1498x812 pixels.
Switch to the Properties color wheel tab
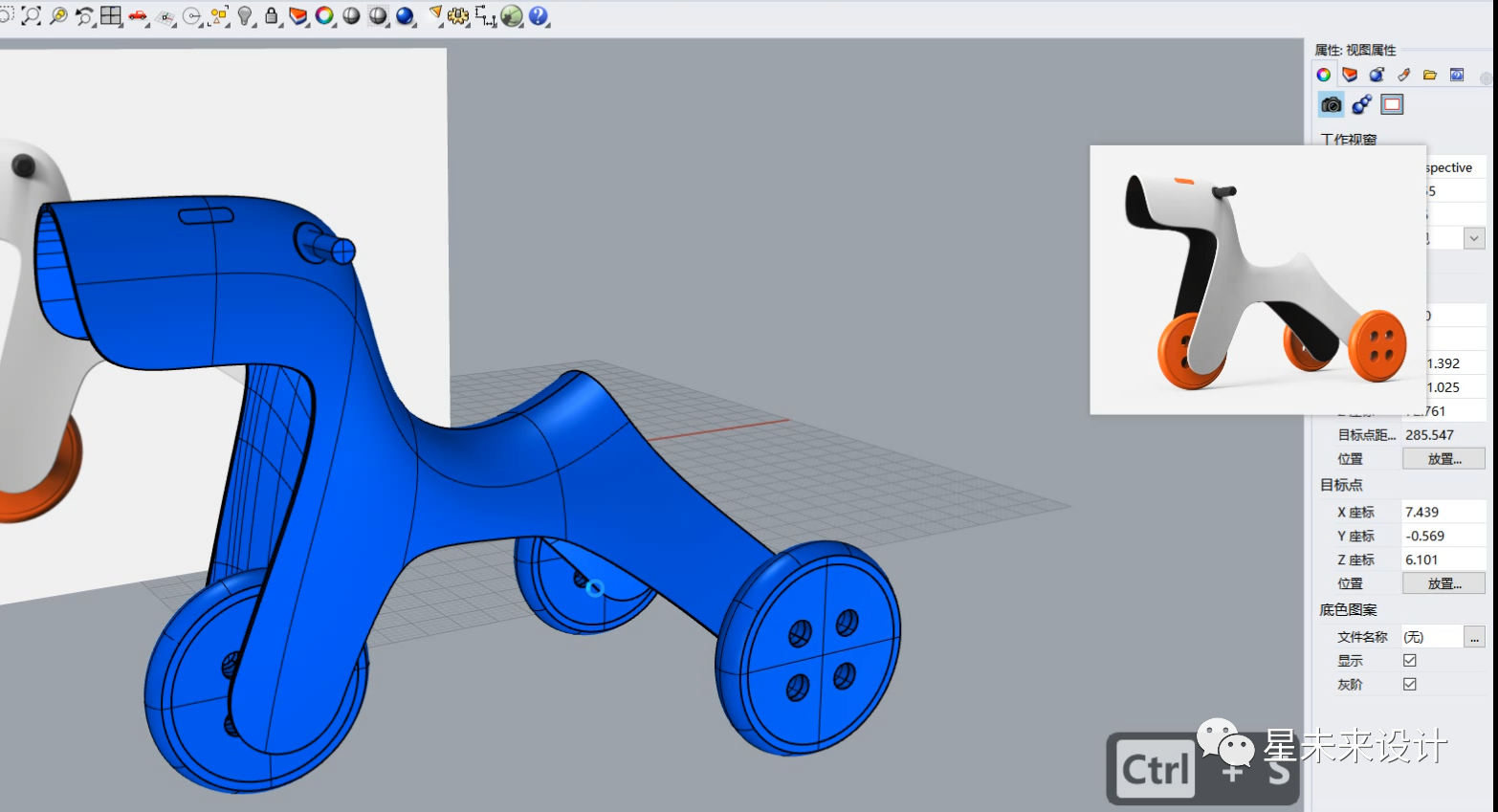point(1324,75)
